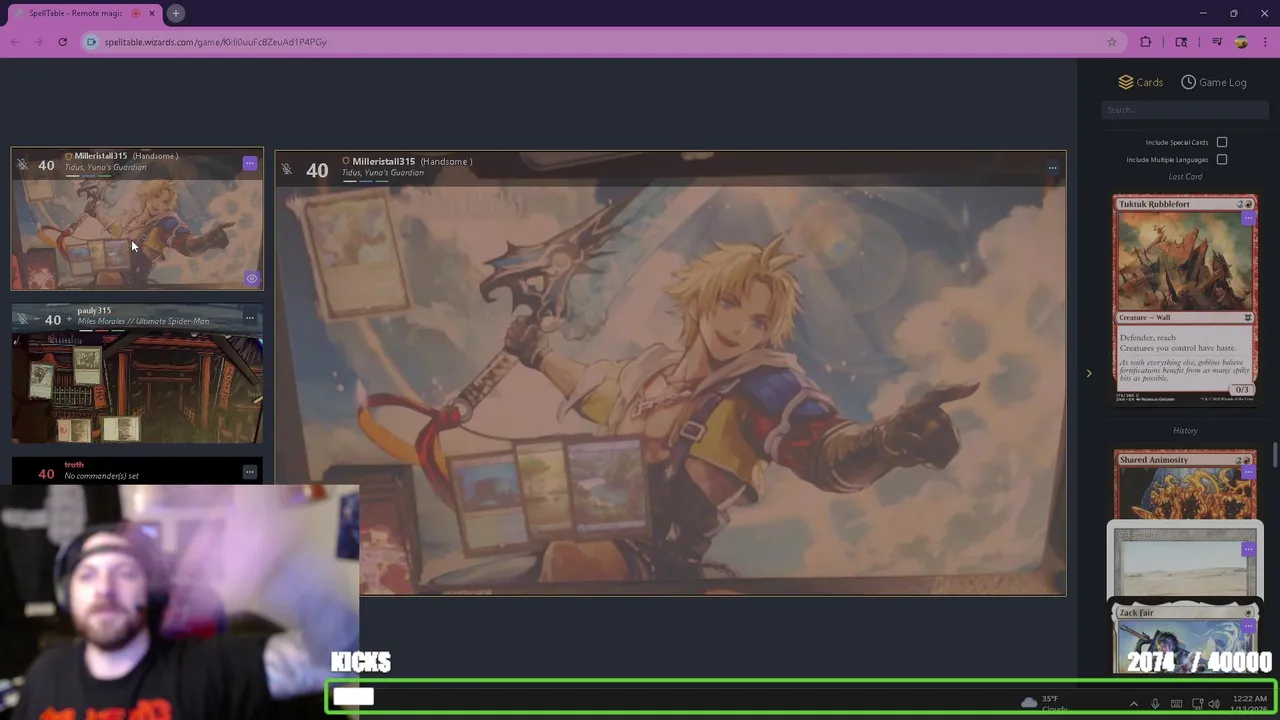
Task: Open weather widget showing 35°F
Action: [x=1042, y=704]
